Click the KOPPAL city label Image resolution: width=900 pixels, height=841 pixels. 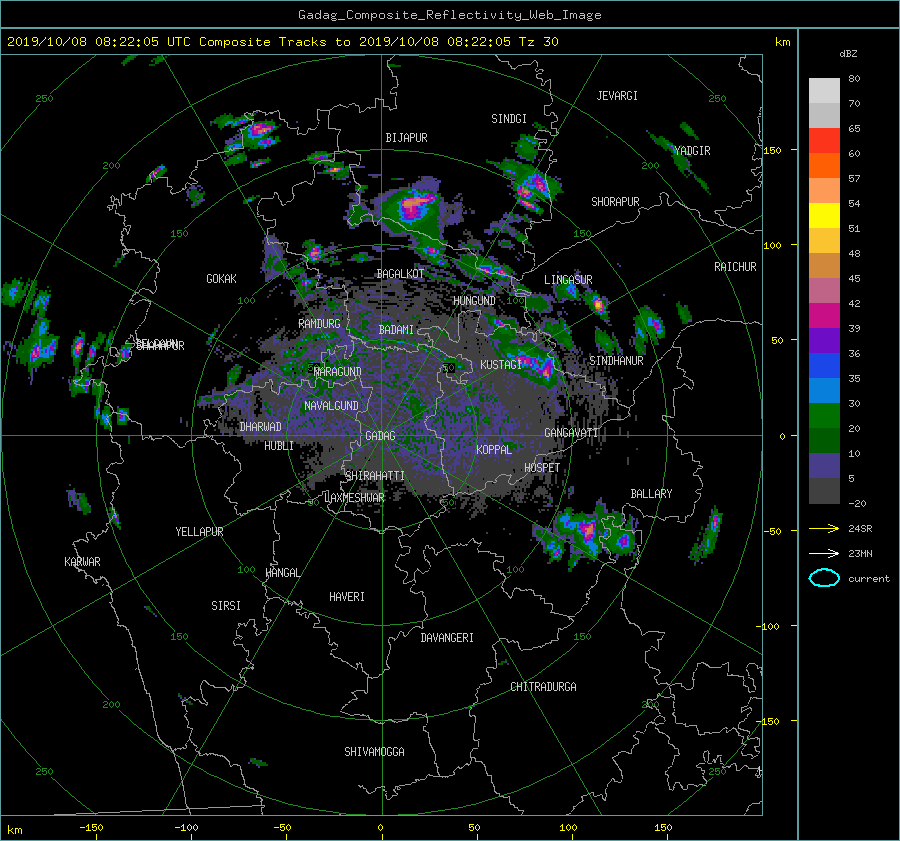point(494,449)
